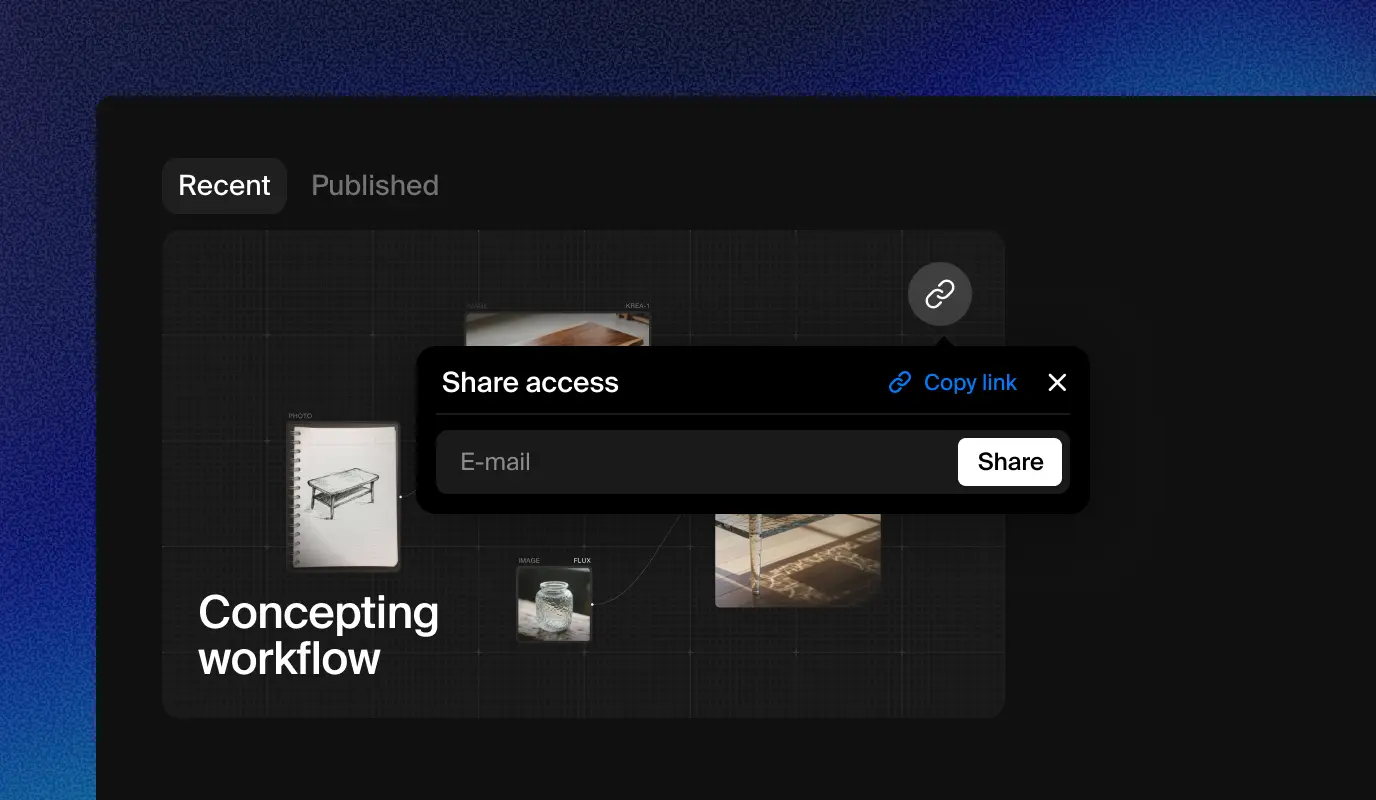Click the Share access dialog title
The image size is (1376, 800).
coord(530,382)
